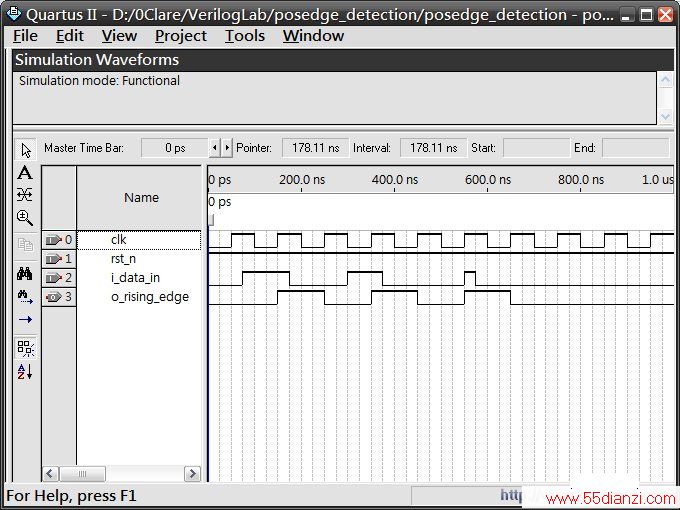Click 400.0 ns on the time ruler
Image resolution: width=680 pixels, height=510 pixels.
tap(395, 180)
